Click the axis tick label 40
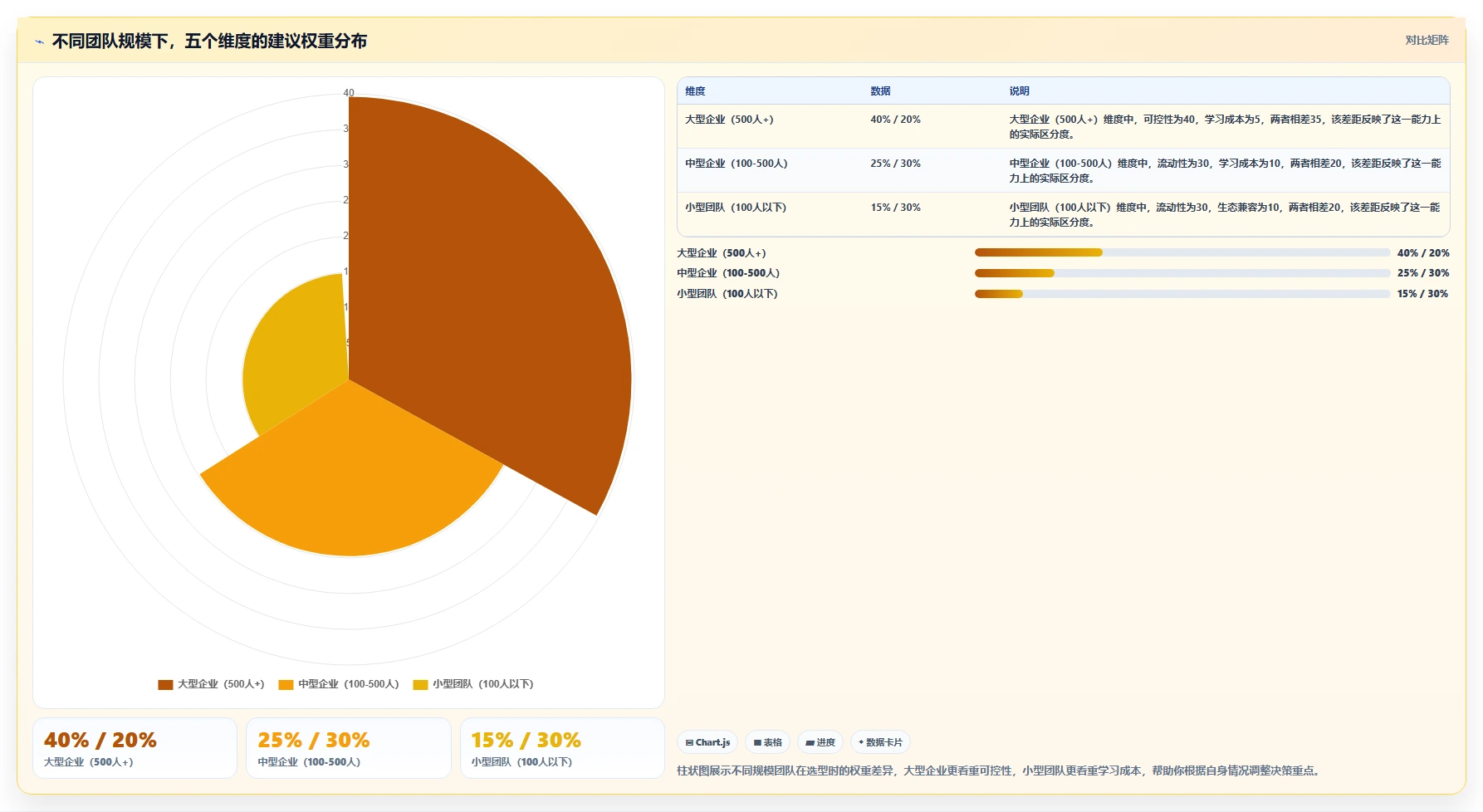This screenshot has width=1483, height=812. point(349,93)
